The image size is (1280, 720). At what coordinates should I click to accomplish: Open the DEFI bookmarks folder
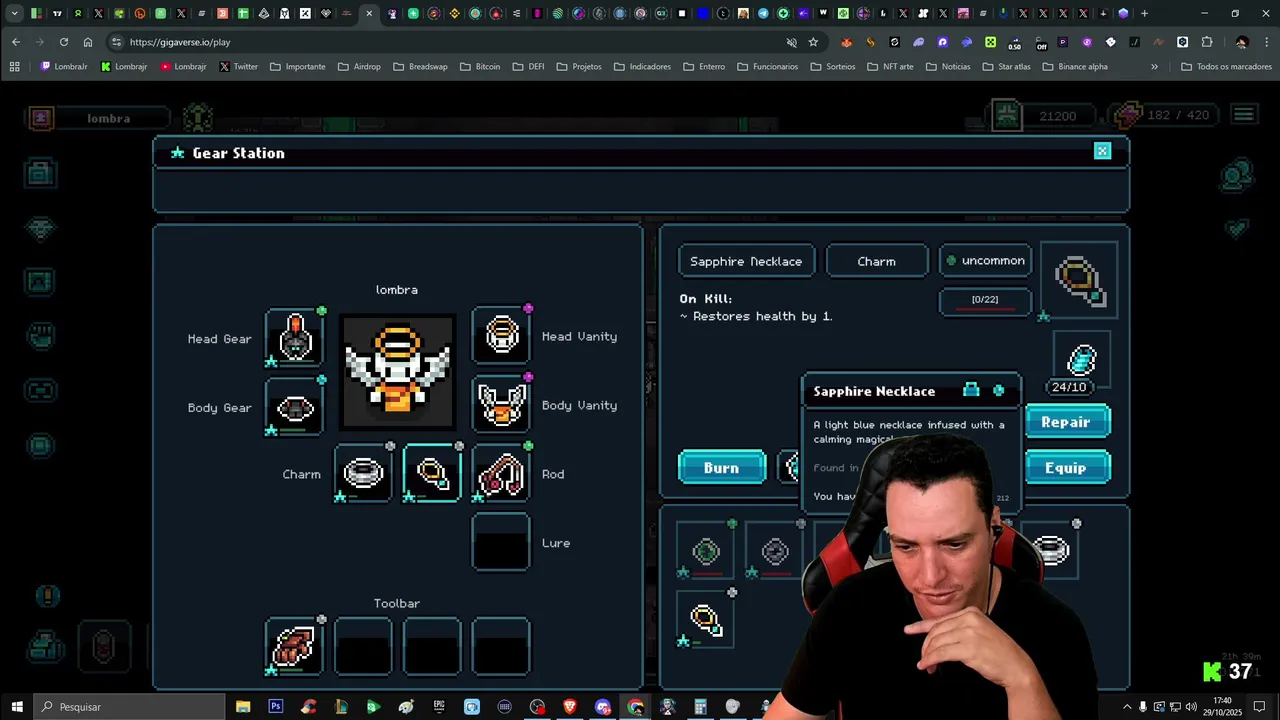pos(528,67)
